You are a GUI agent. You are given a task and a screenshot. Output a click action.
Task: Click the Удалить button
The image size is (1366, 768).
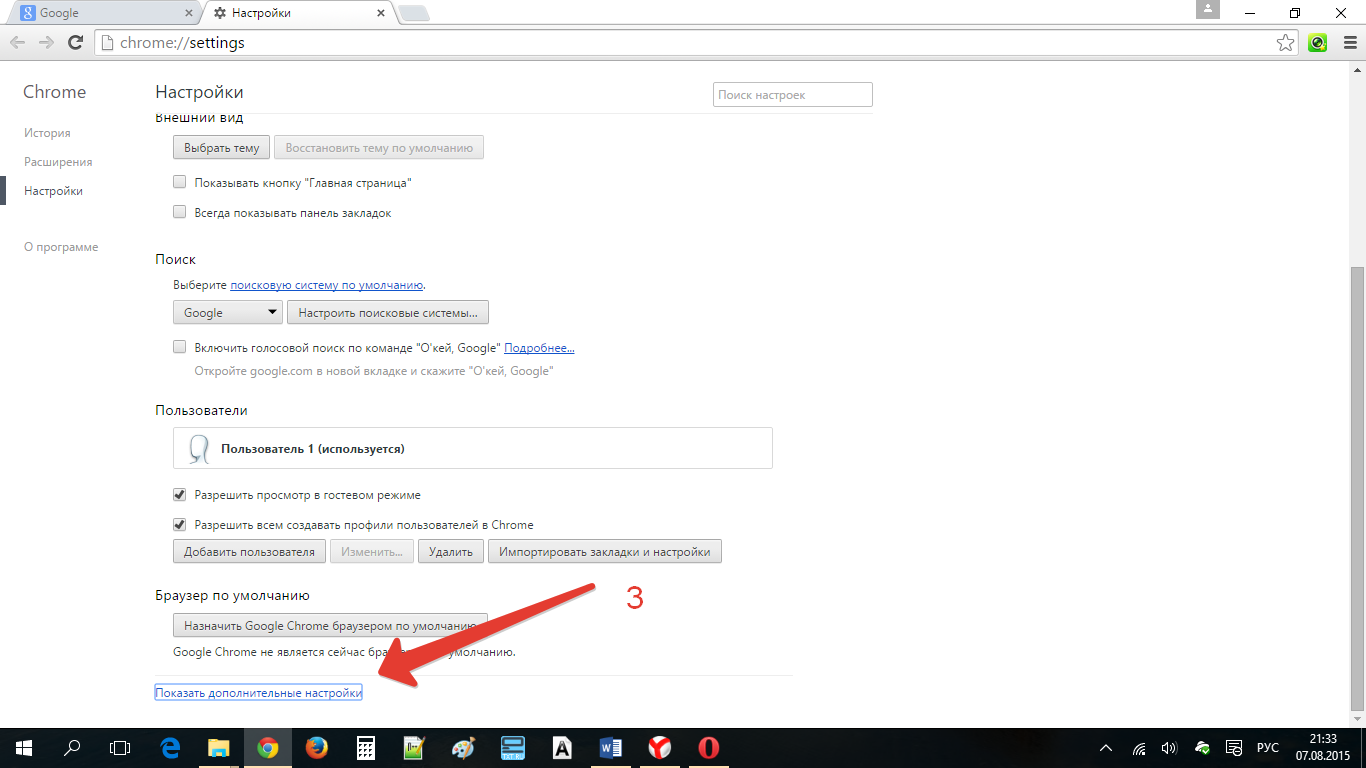tap(451, 551)
